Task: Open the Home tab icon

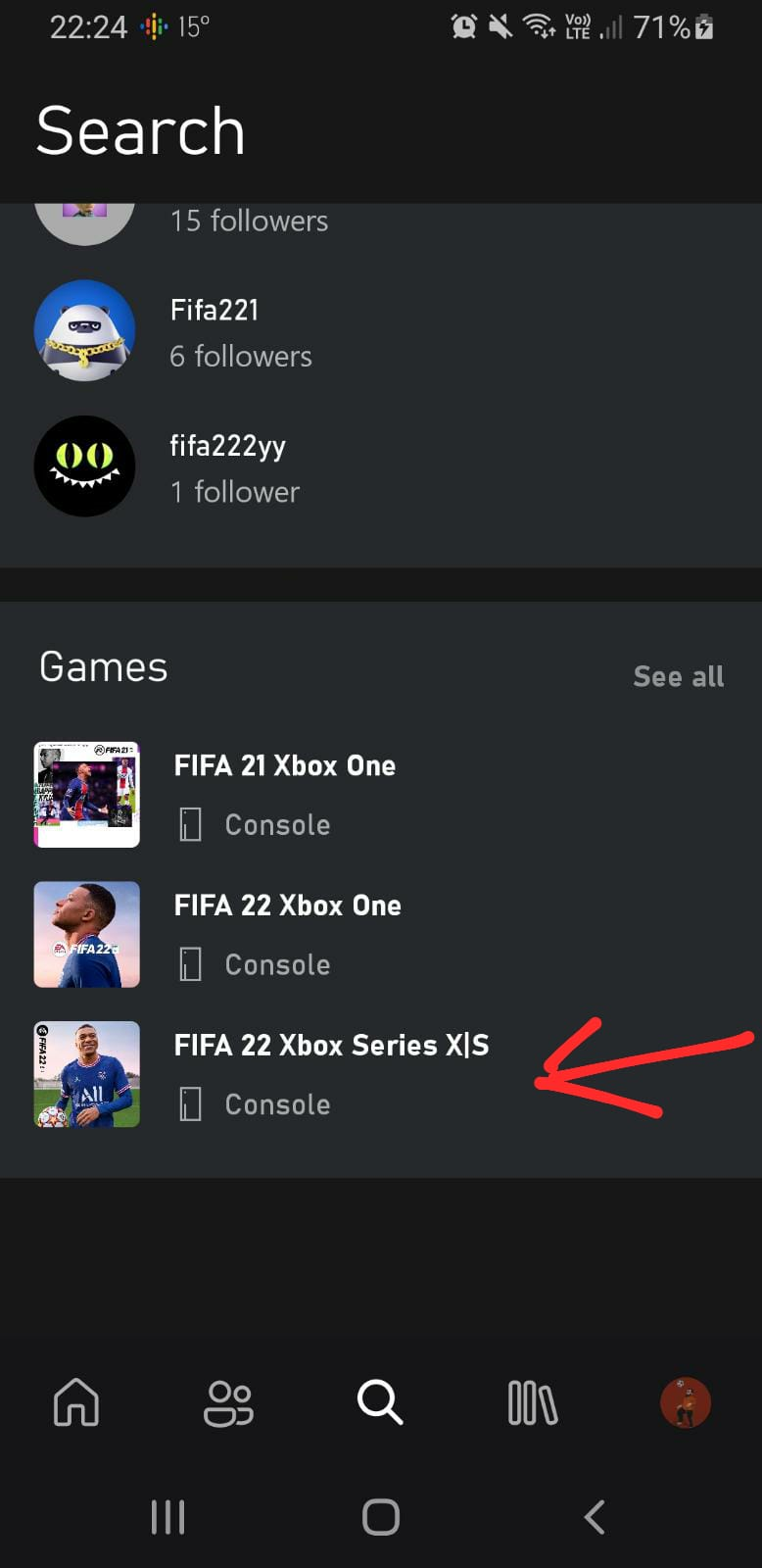Action: click(x=76, y=1402)
